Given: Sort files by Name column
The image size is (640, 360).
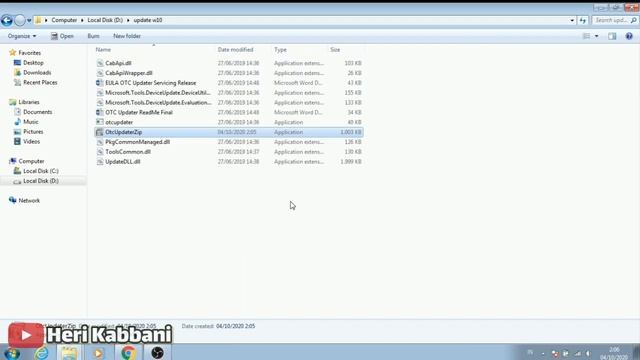Looking at the screenshot, I should click(103, 49).
